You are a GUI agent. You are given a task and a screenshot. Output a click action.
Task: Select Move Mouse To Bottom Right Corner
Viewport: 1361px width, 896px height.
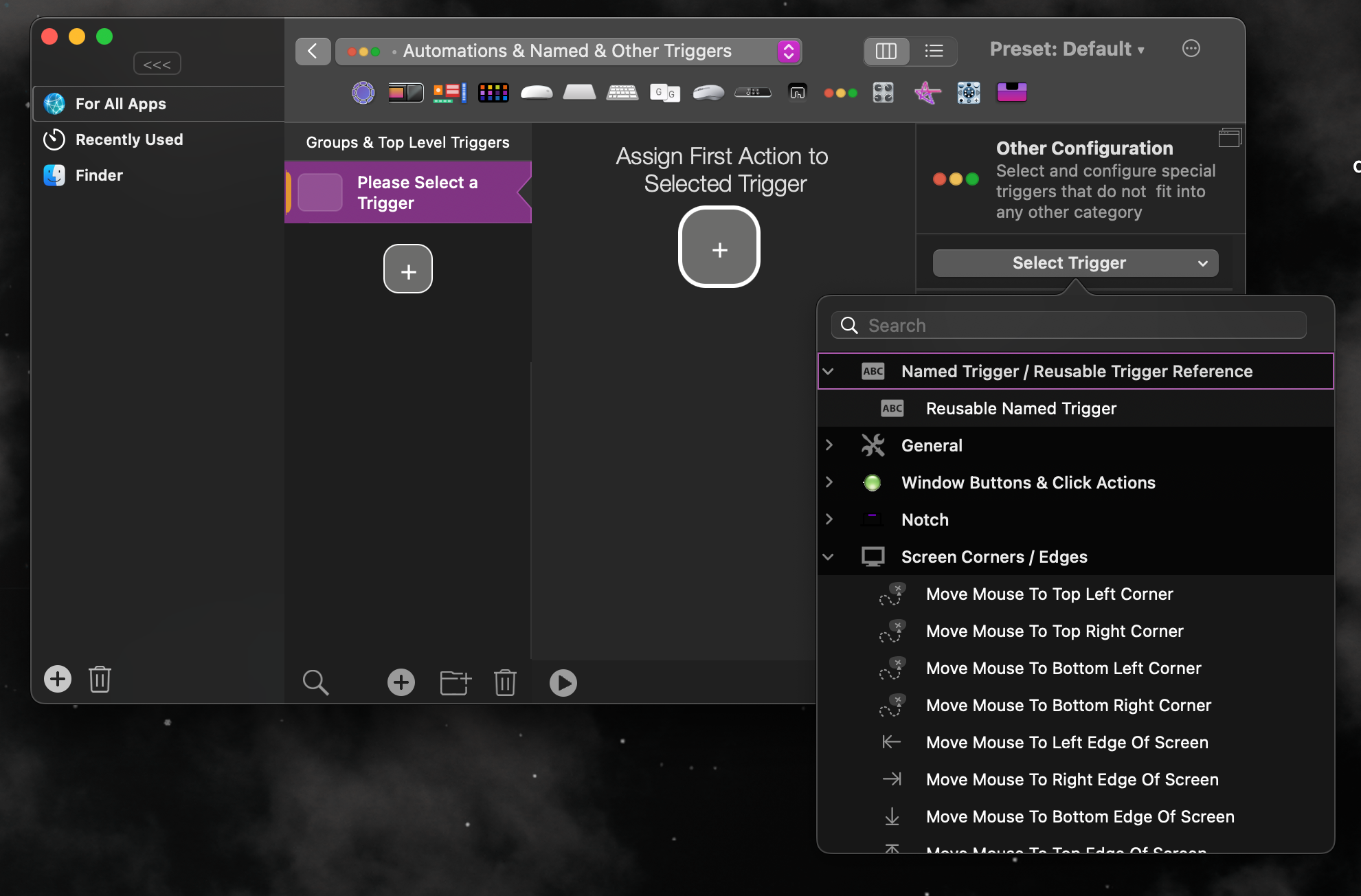pos(1068,705)
